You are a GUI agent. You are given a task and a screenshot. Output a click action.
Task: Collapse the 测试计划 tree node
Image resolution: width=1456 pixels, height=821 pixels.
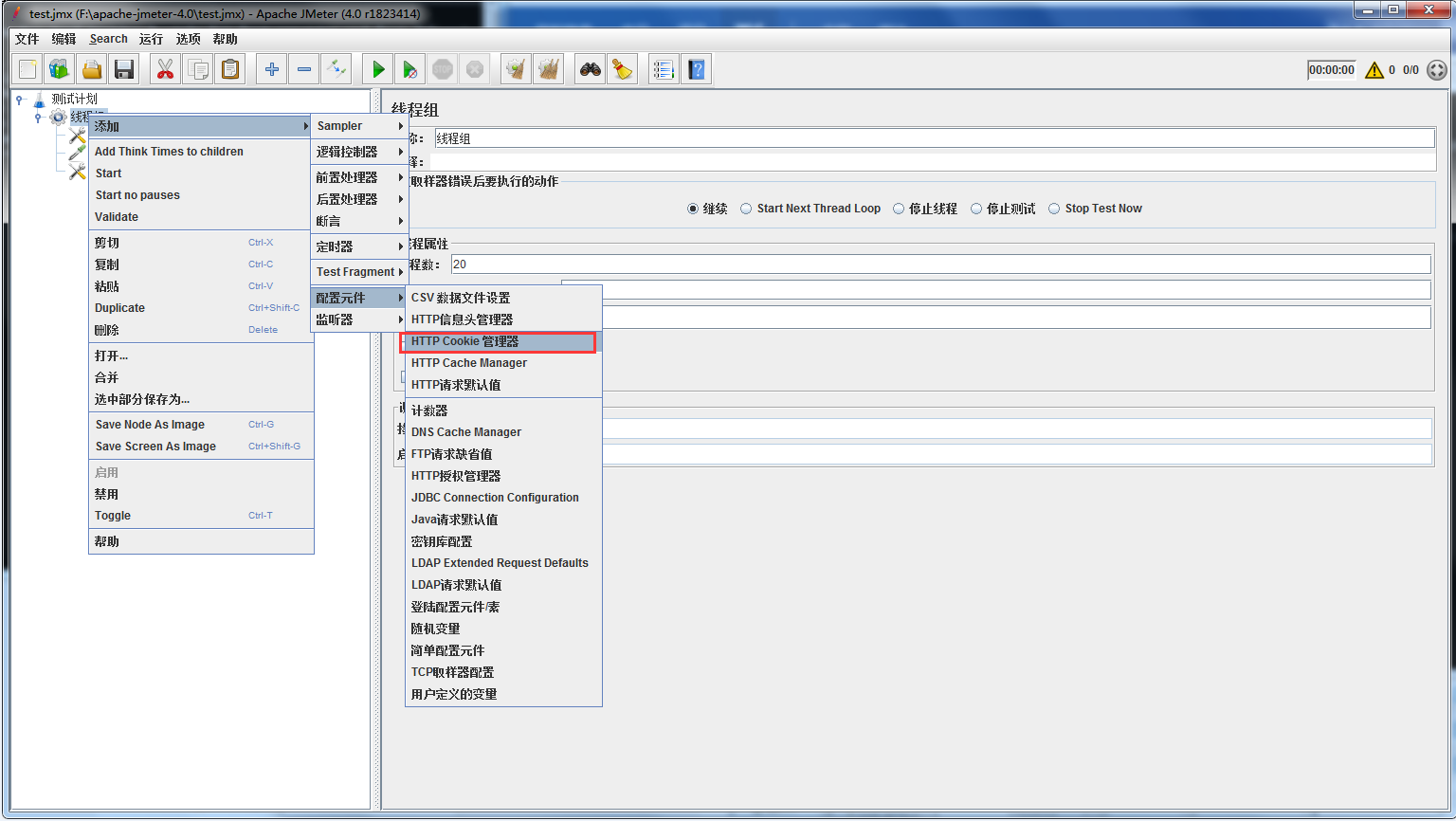click(21, 99)
